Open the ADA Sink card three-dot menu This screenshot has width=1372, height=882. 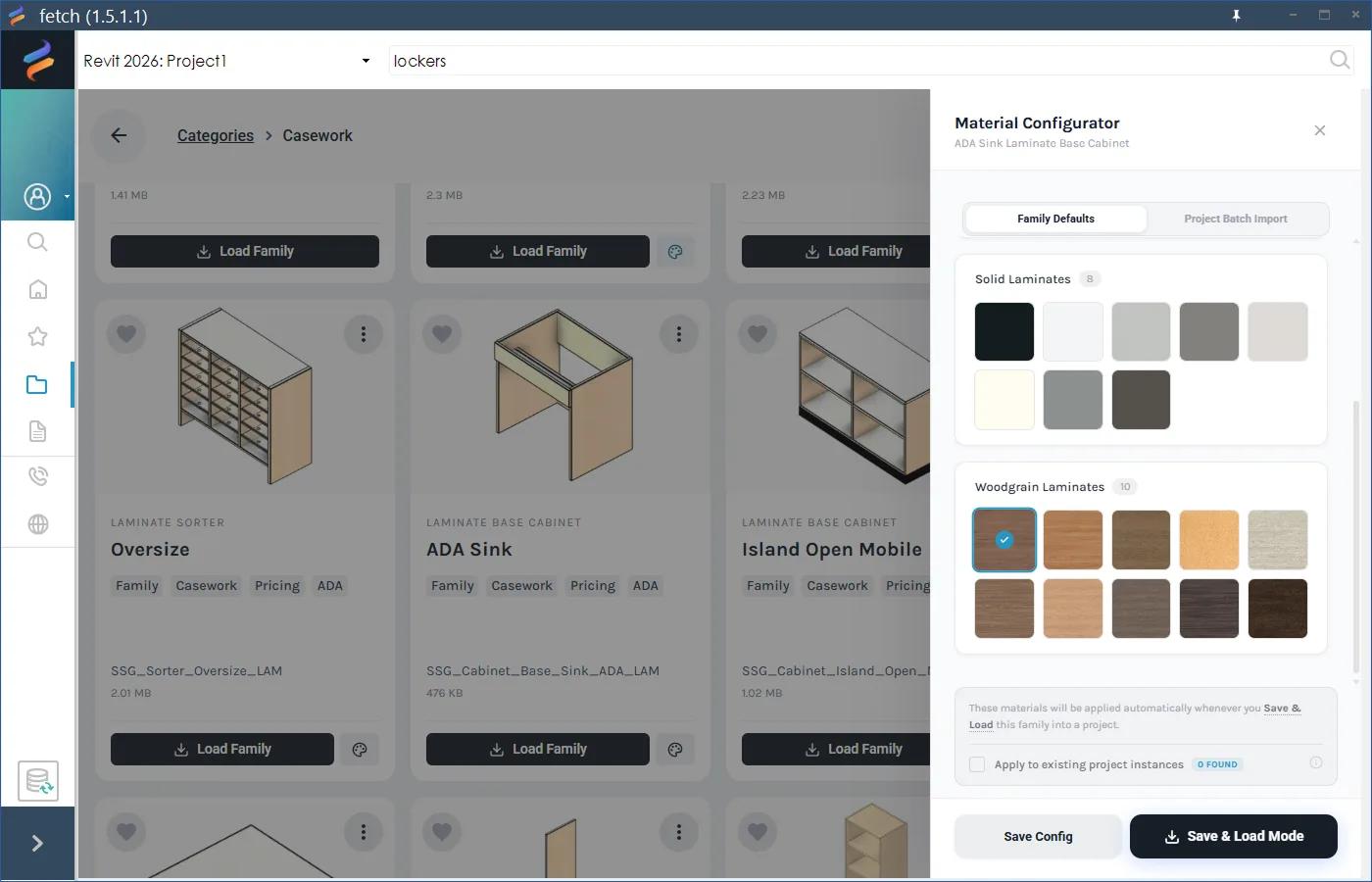pos(679,334)
